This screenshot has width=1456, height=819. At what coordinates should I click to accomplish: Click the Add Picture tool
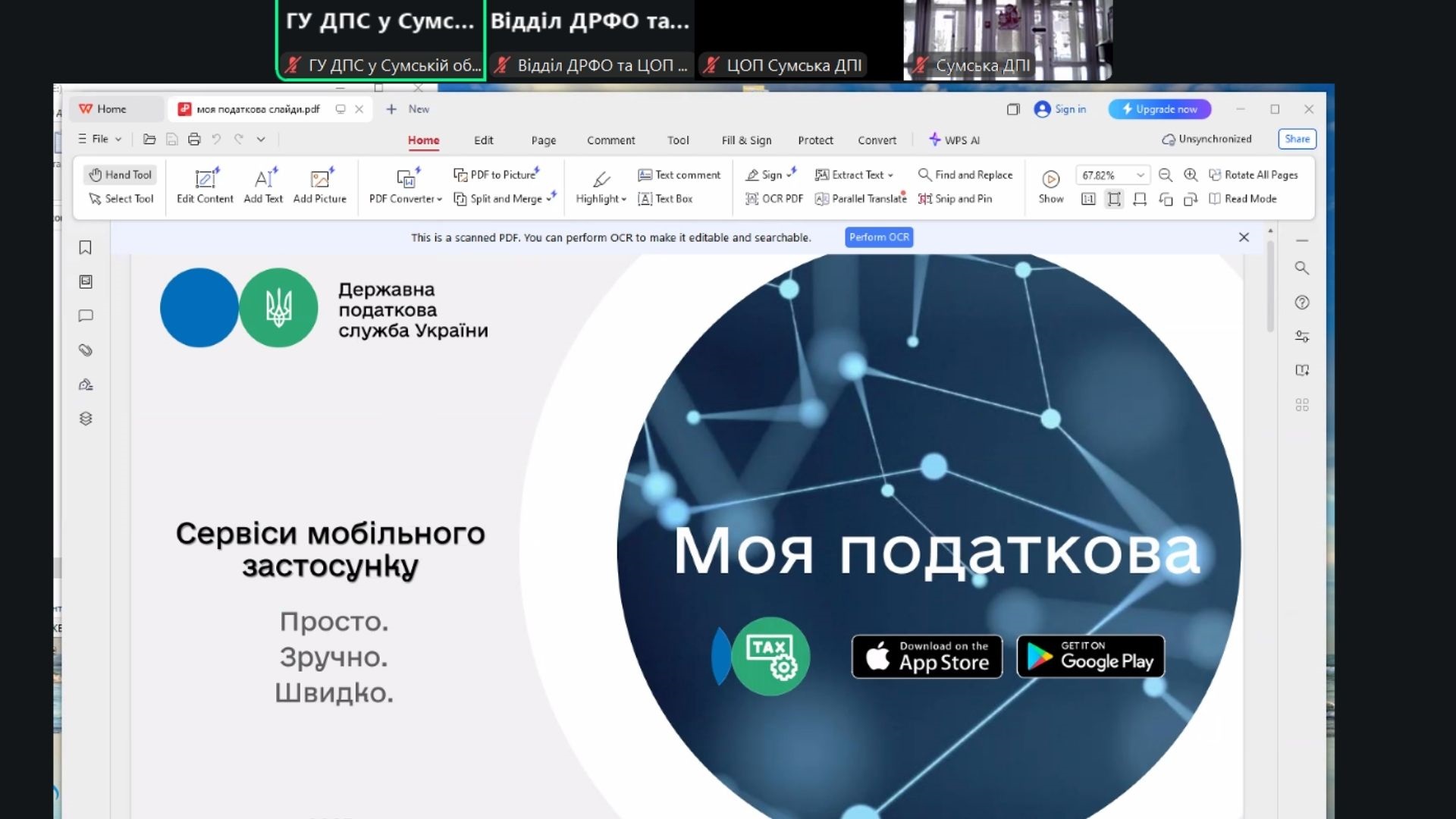pos(319,186)
